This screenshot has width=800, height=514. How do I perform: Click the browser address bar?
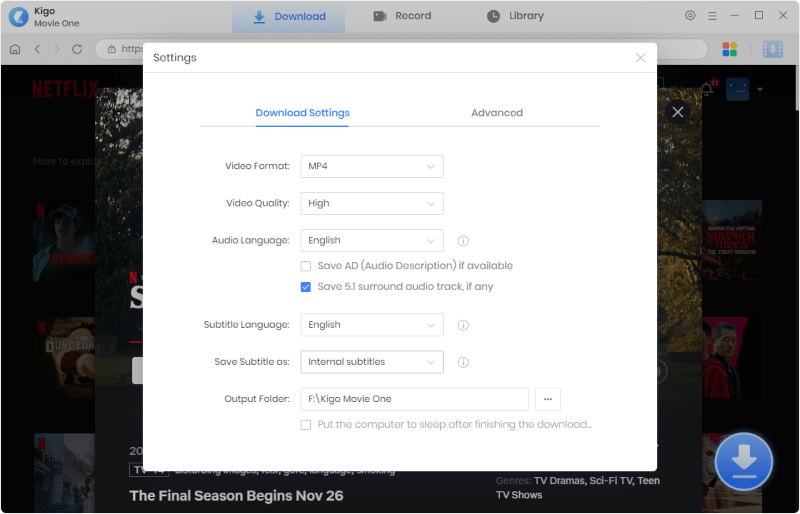tap(401, 49)
